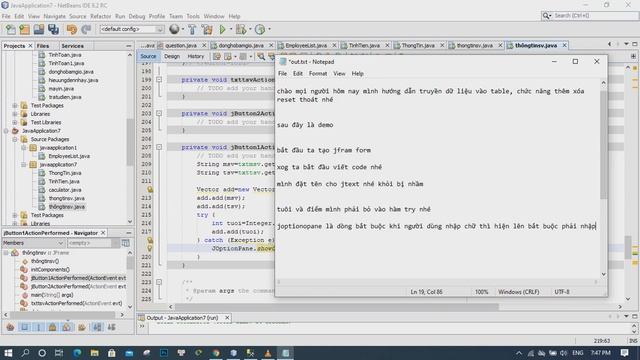Select initComponents() in Navigator
The image size is (640, 360).
click(50, 269)
